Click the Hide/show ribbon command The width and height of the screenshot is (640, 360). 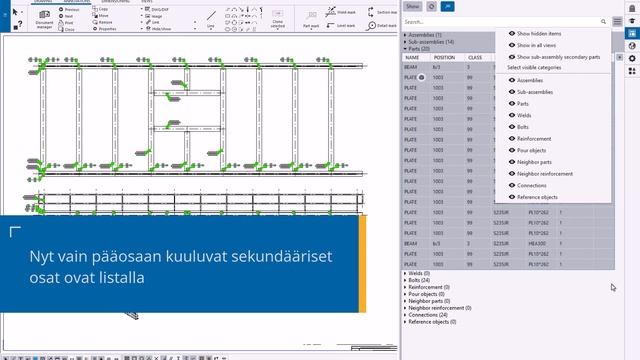click(158, 29)
